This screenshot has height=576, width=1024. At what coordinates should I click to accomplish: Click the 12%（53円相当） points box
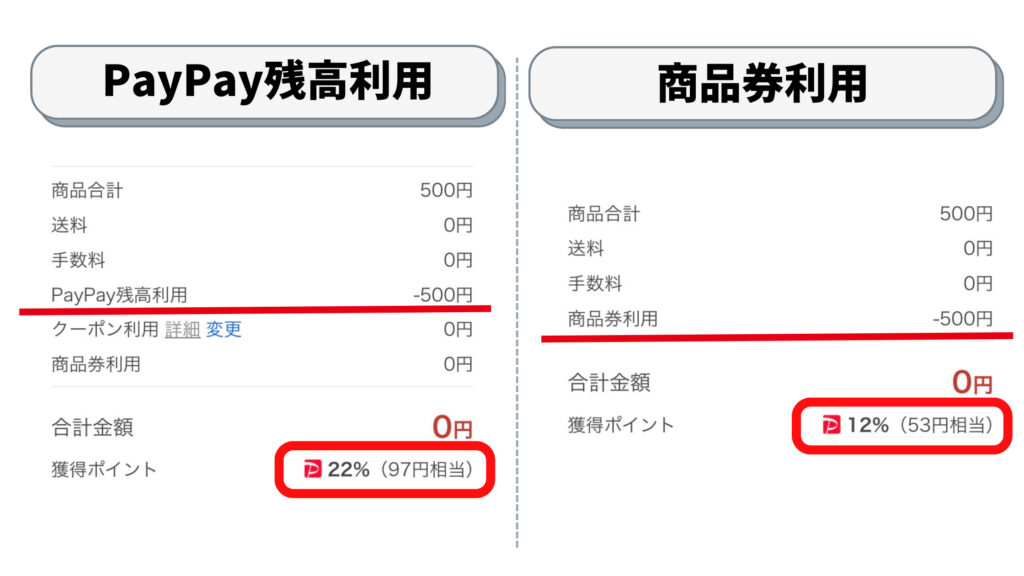[x=902, y=426]
